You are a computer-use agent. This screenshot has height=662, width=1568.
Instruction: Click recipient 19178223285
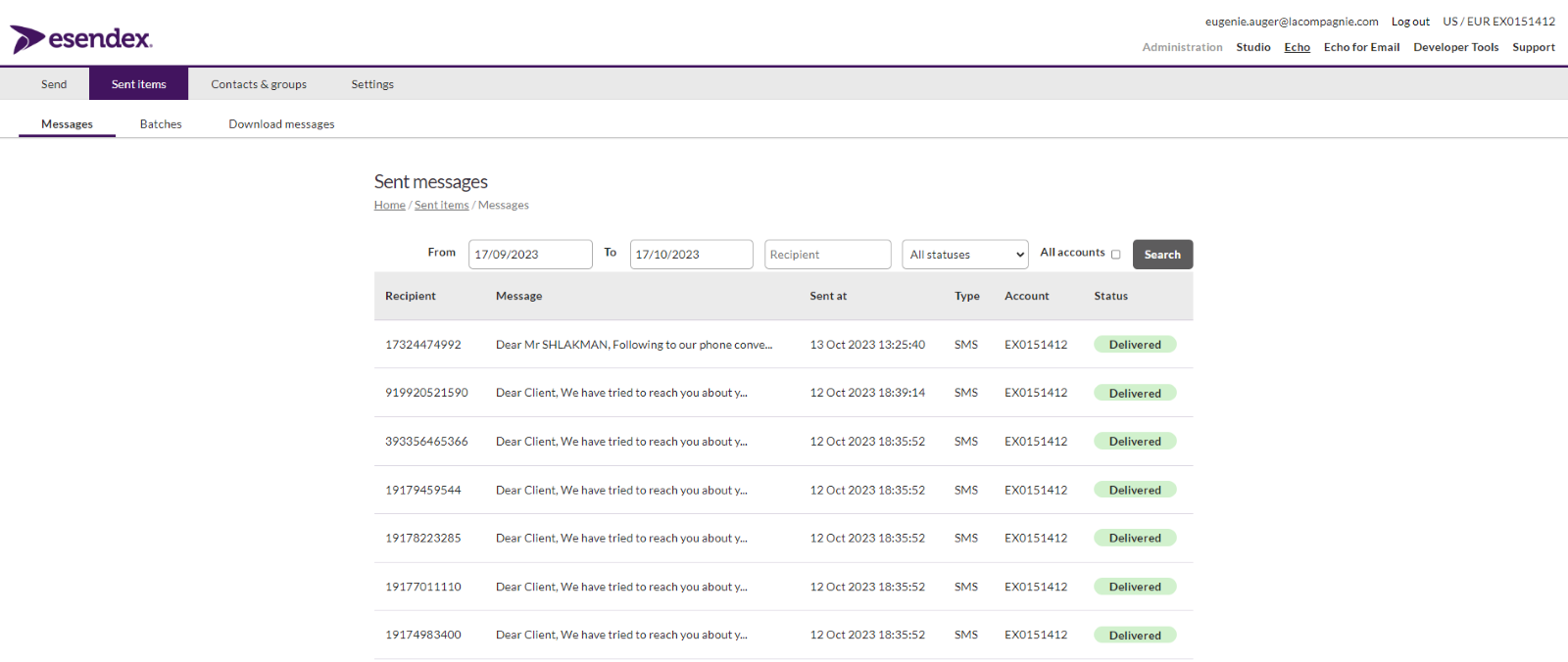coord(422,538)
